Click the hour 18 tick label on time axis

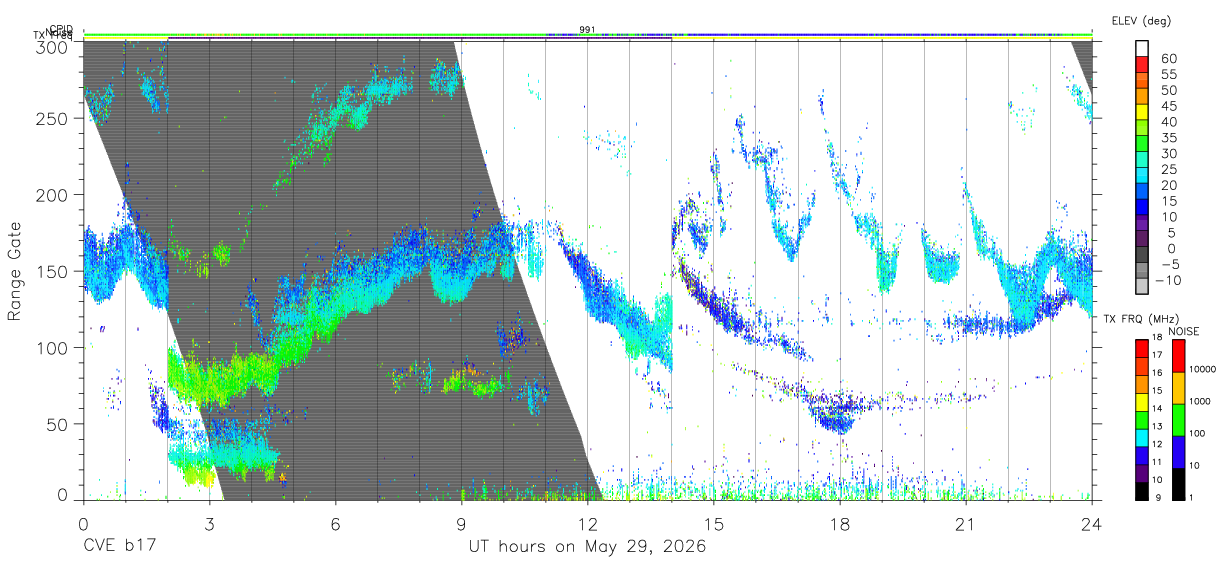(x=839, y=523)
